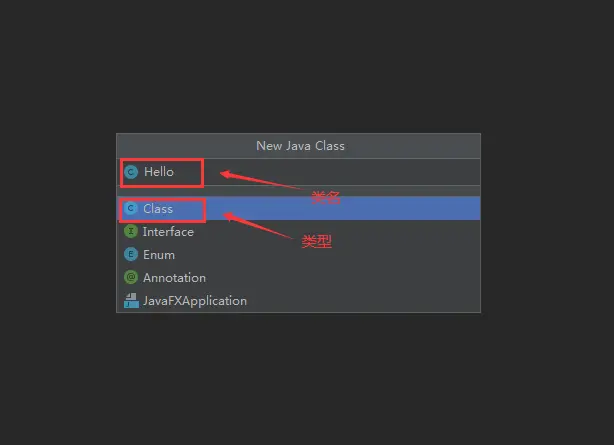Click the red 类名 annotation label
This screenshot has width=614, height=445.
pos(326,197)
